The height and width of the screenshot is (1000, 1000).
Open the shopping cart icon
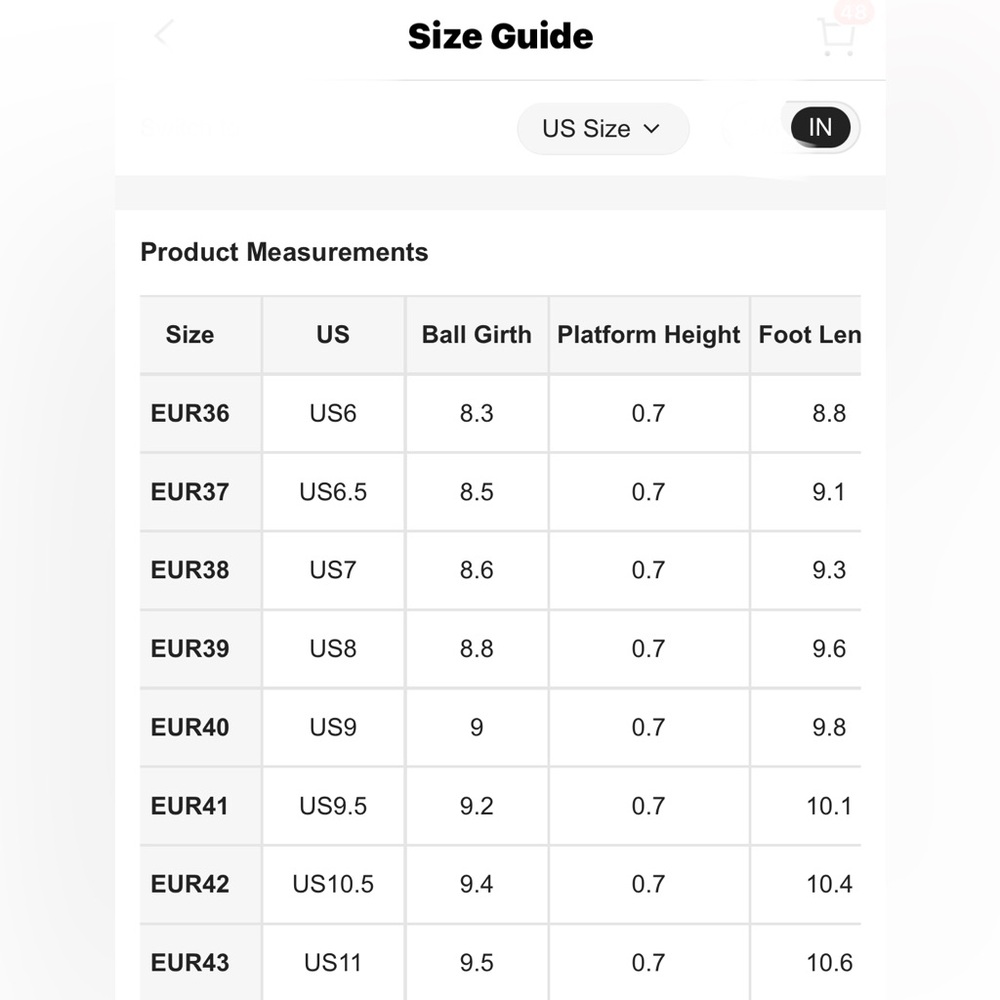(x=836, y=37)
